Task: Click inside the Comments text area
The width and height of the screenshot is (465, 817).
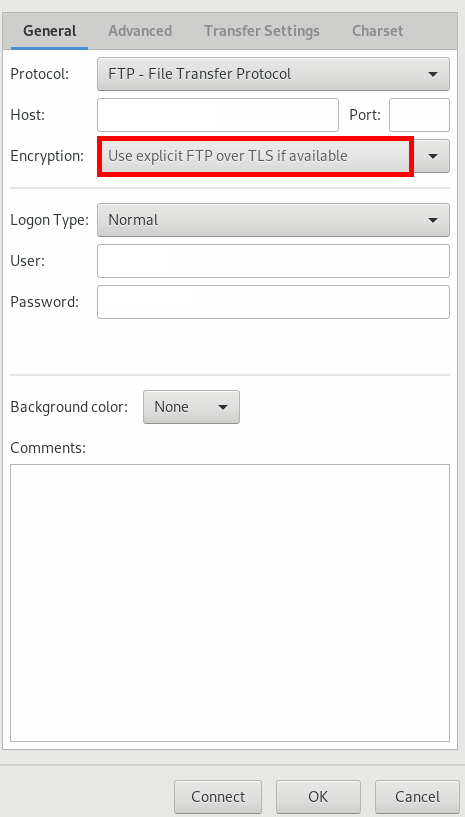Action: click(x=230, y=603)
